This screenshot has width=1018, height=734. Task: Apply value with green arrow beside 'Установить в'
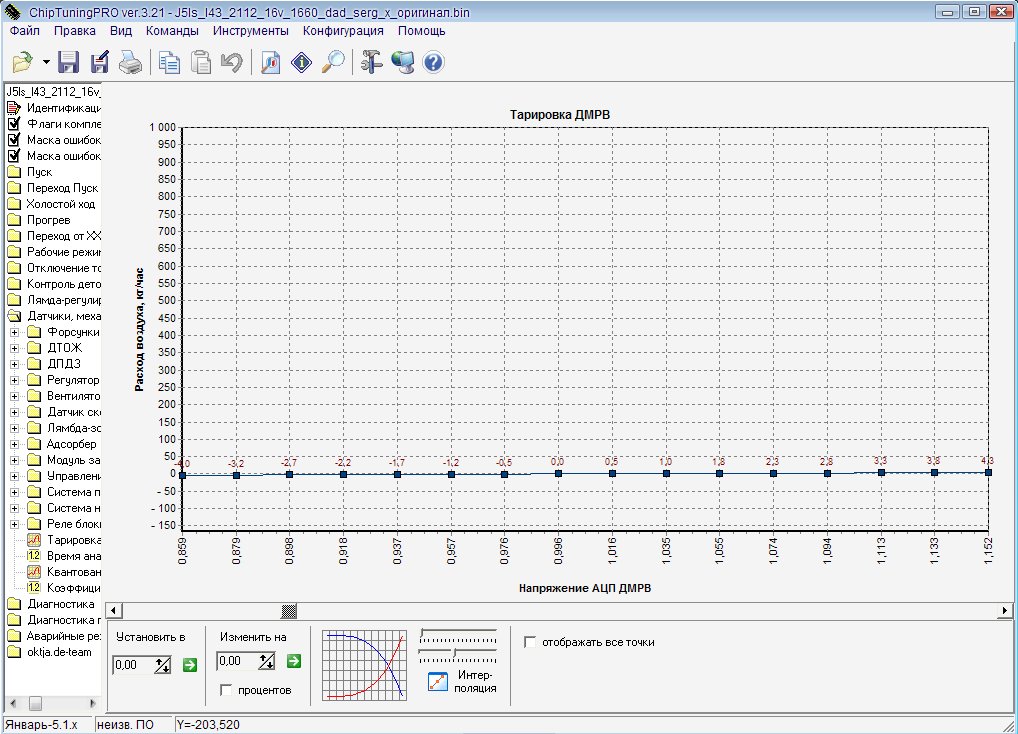[190, 664]
